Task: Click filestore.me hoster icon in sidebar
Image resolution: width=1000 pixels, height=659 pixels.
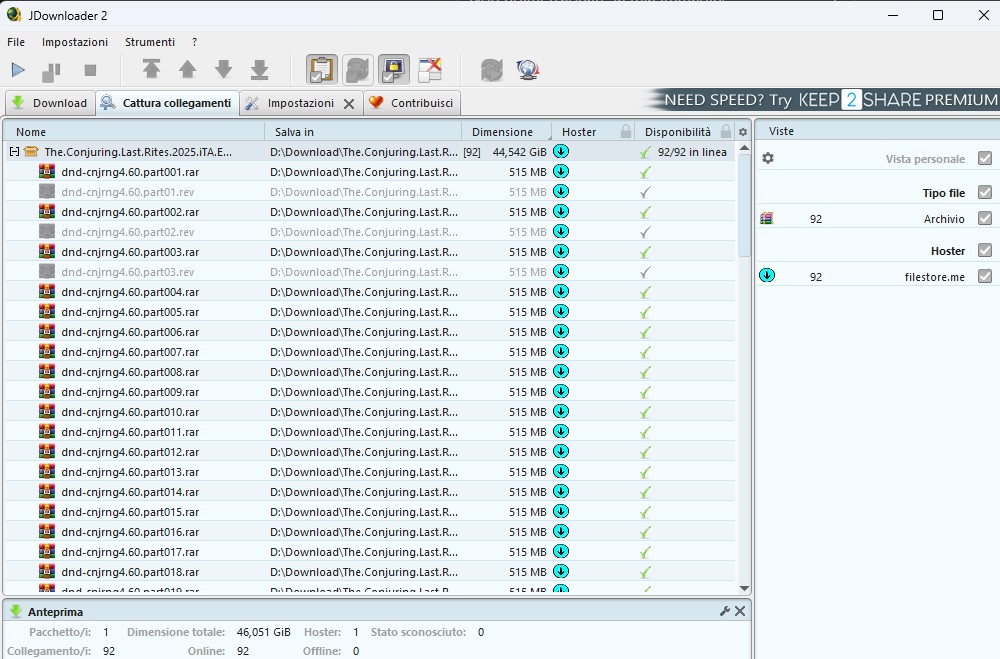Action: click(767, 276)
